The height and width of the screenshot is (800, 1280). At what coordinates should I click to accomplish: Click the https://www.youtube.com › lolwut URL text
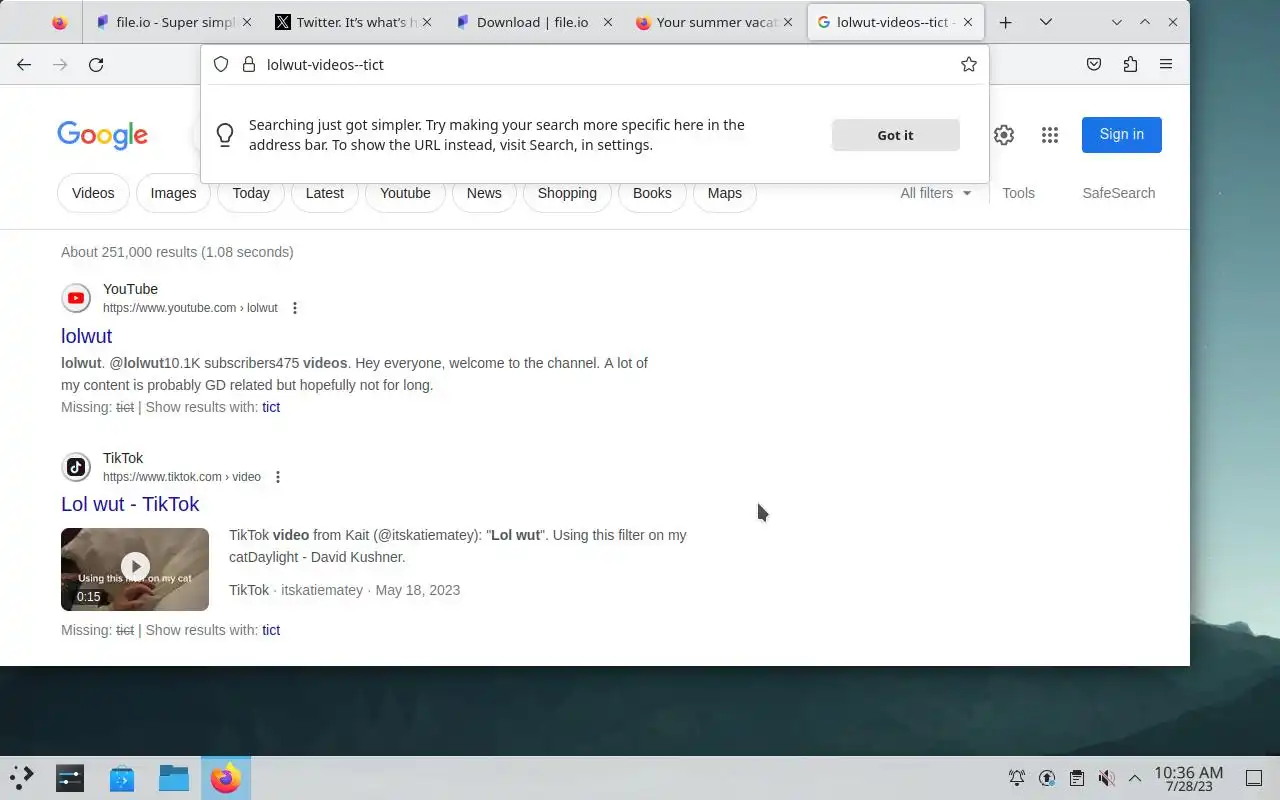[190, 308]
